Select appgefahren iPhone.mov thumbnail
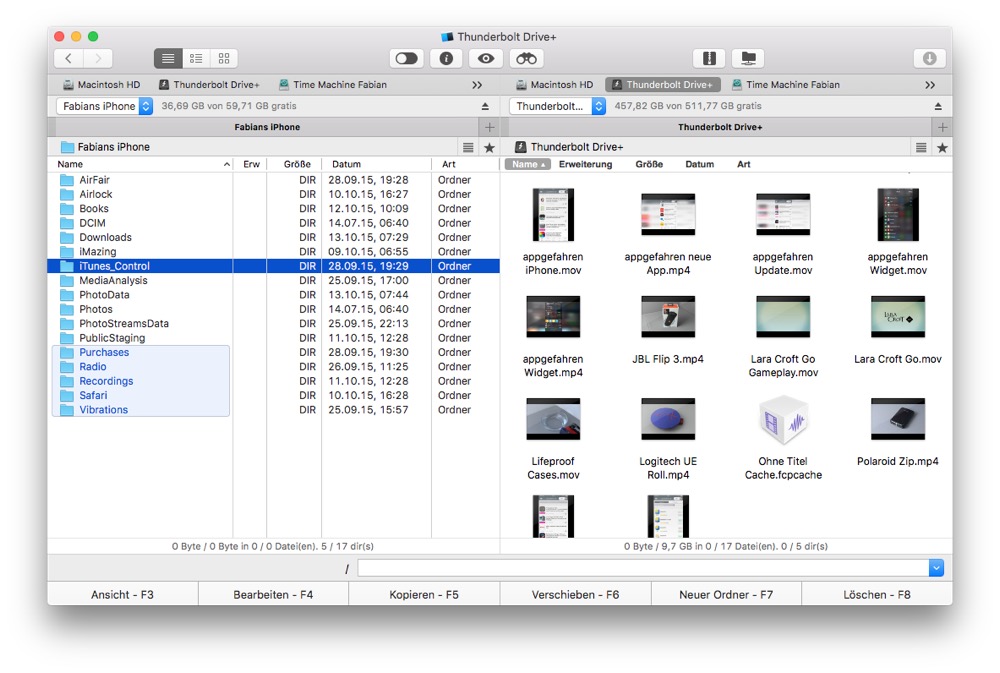The image size is (1000, 673). coord(553,215)
